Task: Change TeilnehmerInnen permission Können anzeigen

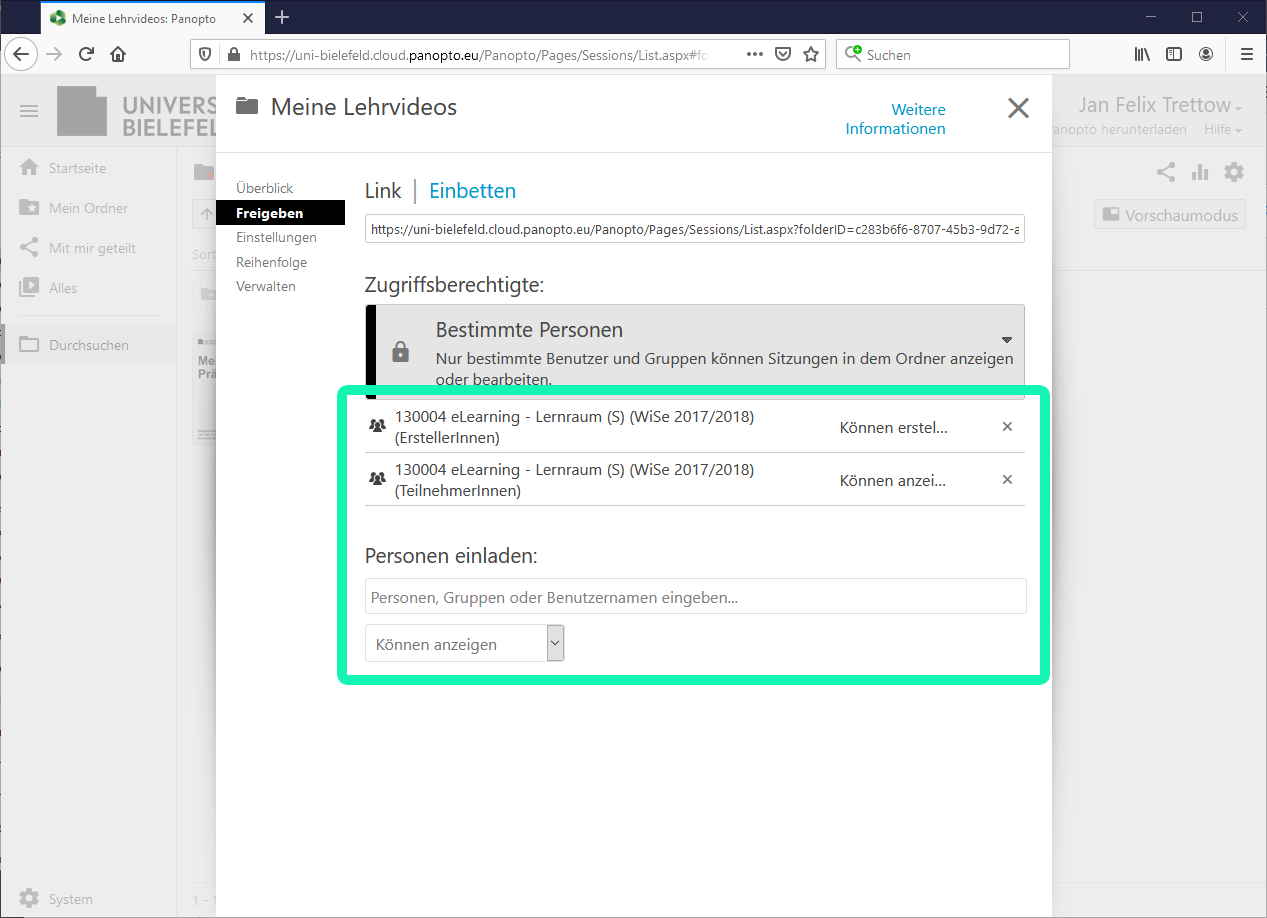Action: 893,481
